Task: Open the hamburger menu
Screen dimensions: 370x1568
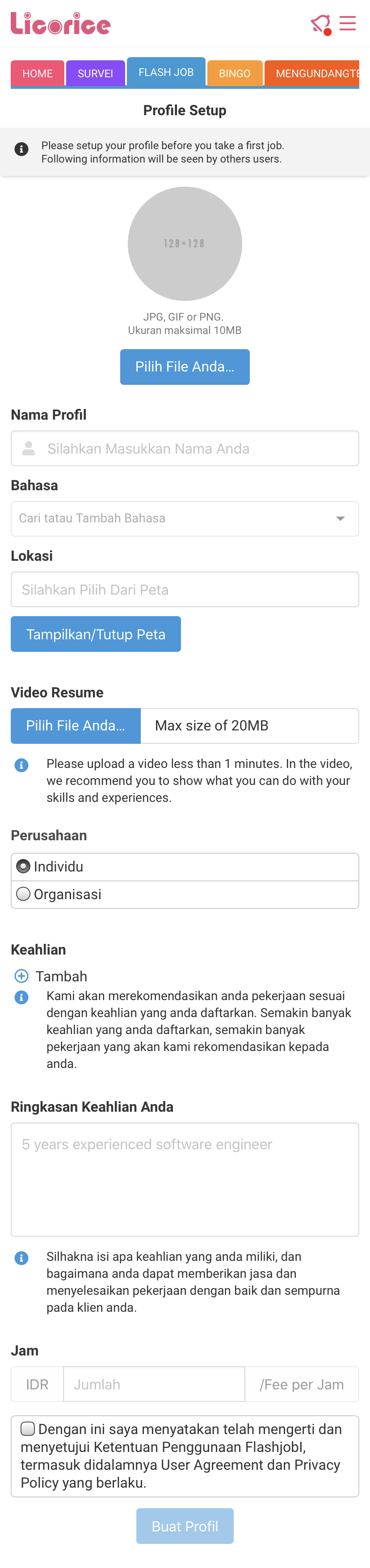Action: point(348,23)
